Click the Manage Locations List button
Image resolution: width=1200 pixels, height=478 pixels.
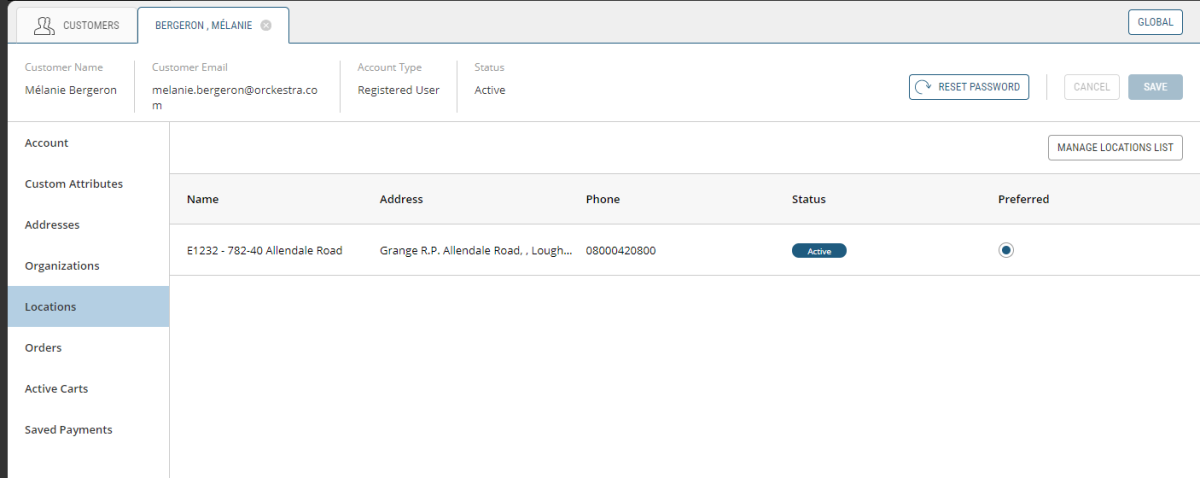point(1115,148)
